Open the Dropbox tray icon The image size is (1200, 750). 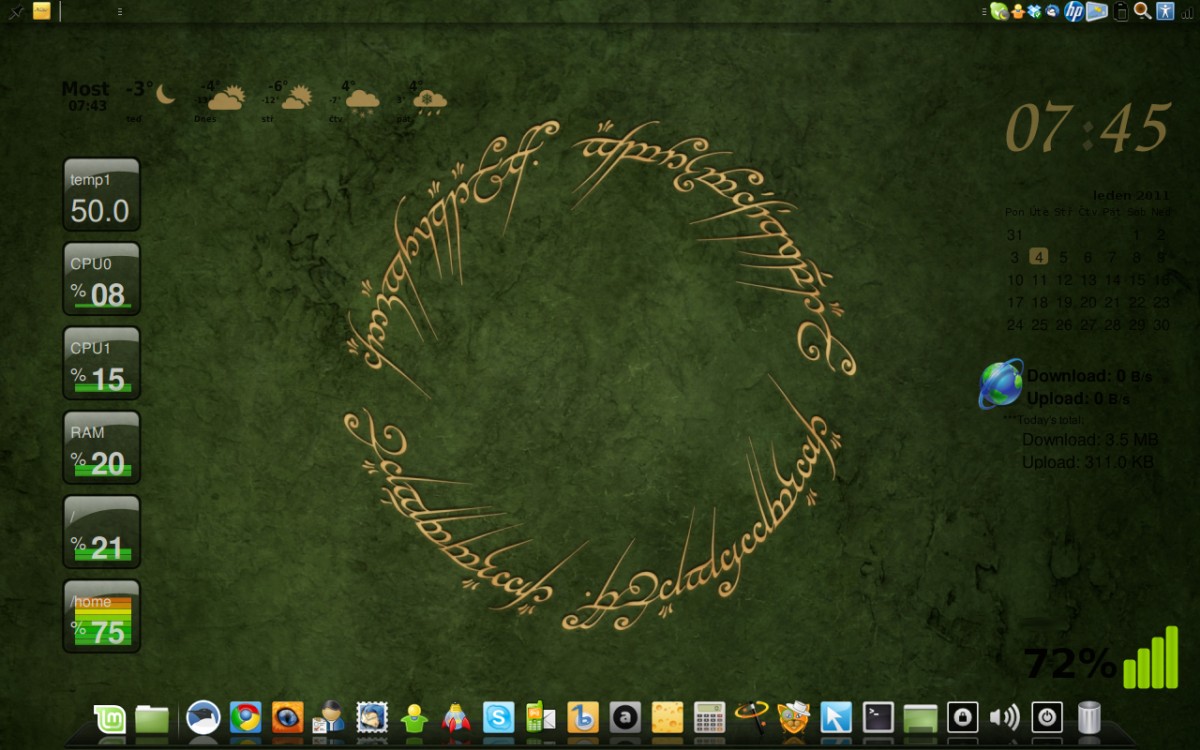click(x=1035, y=11)
